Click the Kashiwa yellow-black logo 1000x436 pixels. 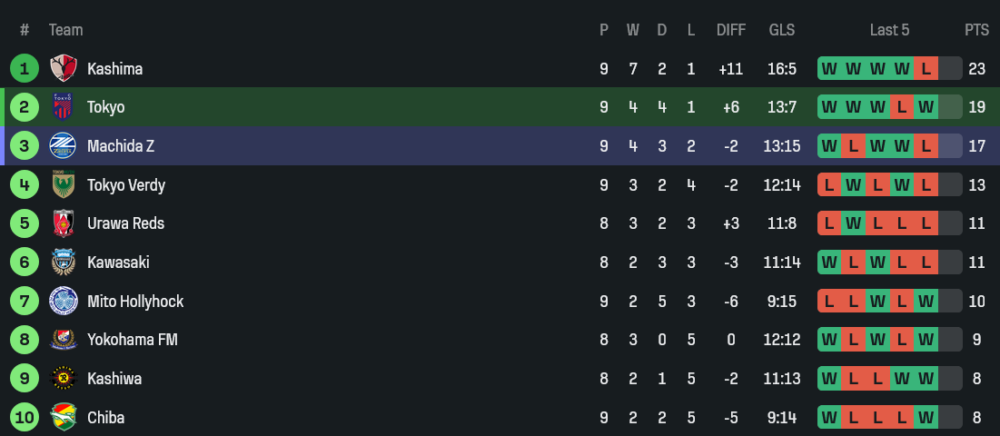[63, 379]
